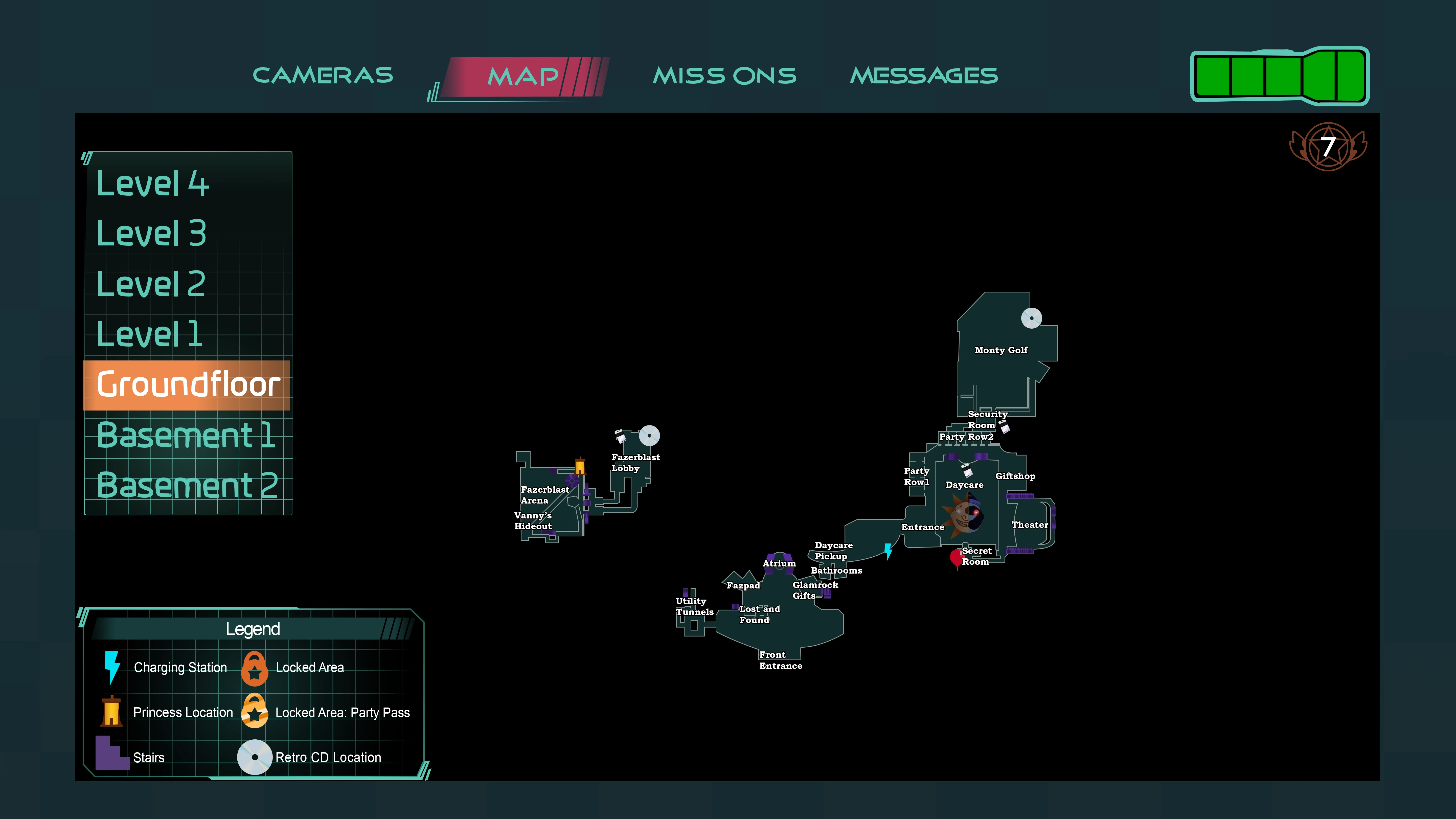Click the star badge showing 7
The width and height of the screenshot is (1456, 819).
1328,146
